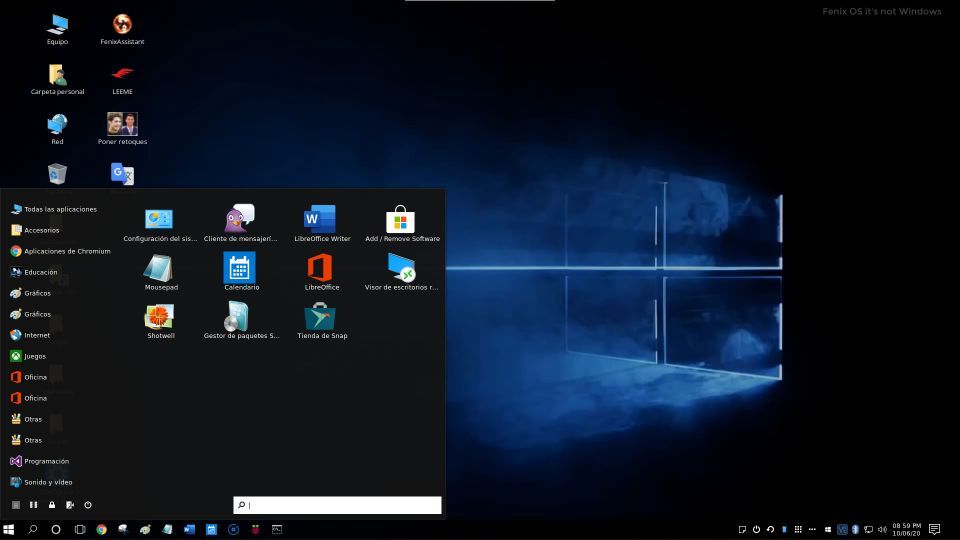960x540 pixels.
Task: Select the Accesorios category
Action: click(35, 230)
